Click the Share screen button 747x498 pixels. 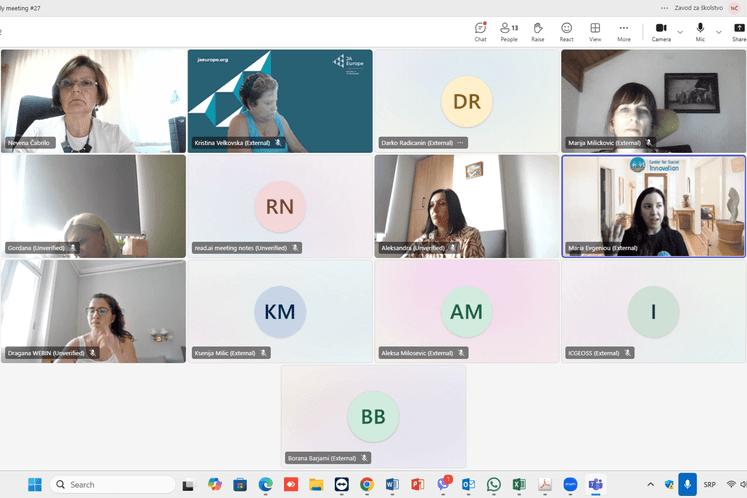coord(738,31)
